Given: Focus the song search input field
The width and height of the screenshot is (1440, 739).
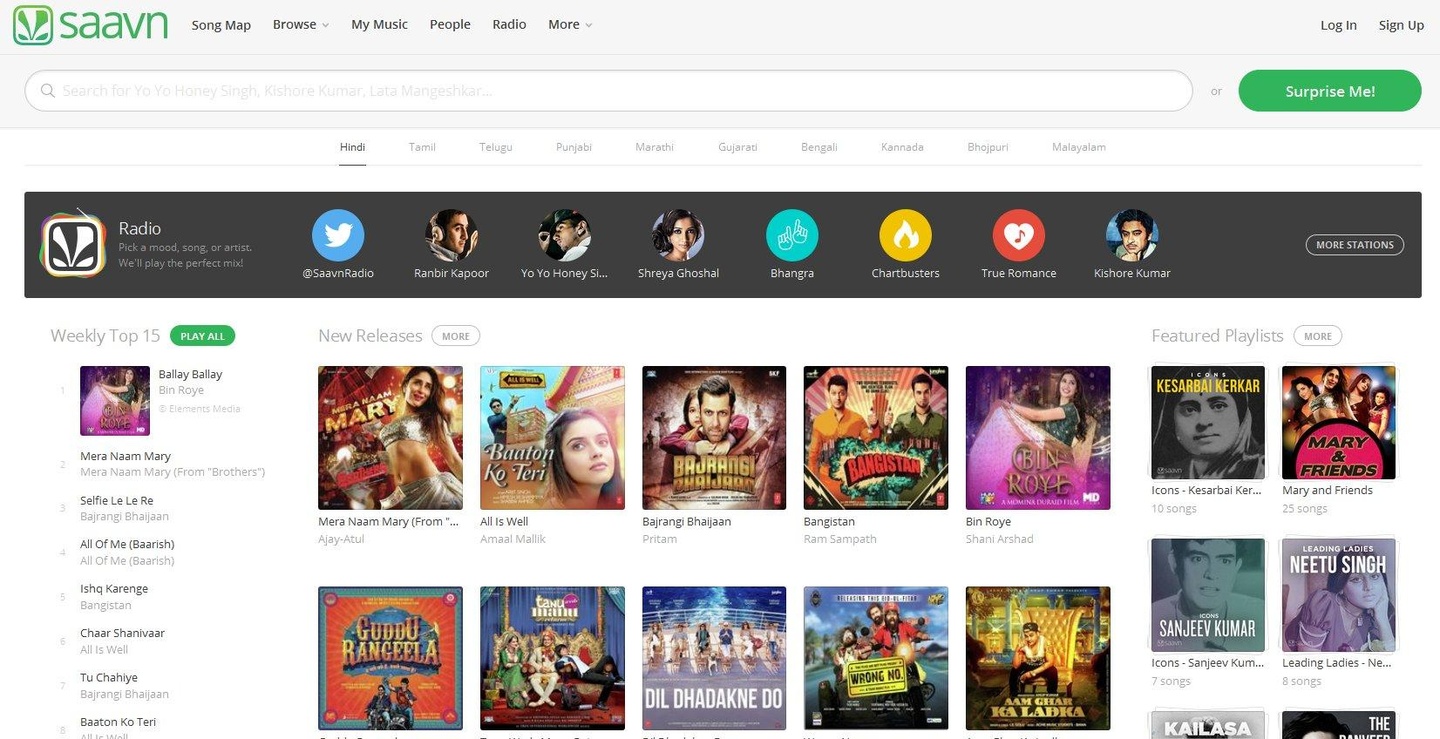Looking at the screenshot, I should [609, 91].
